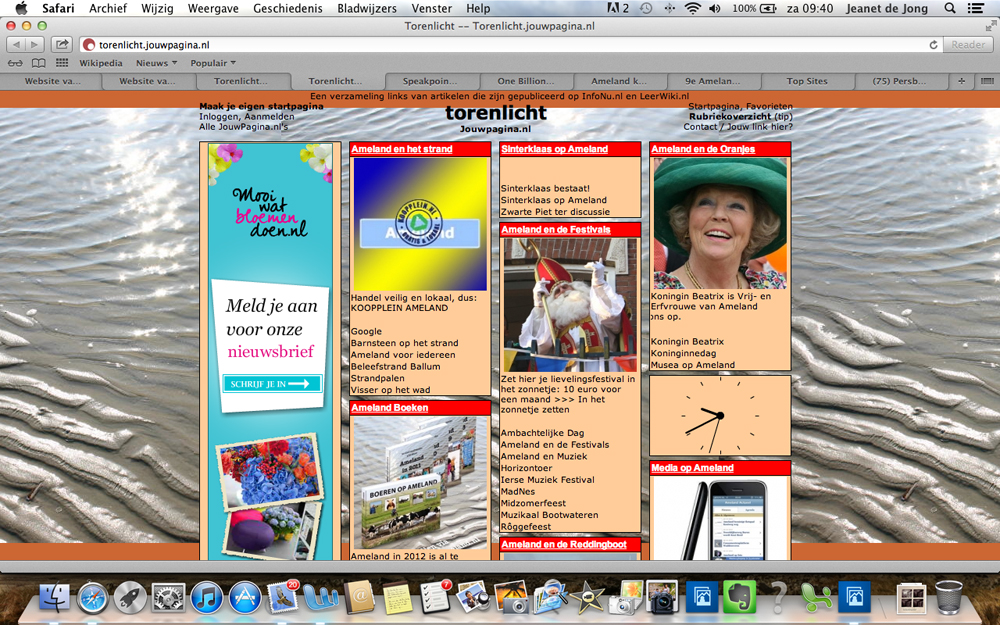Click the address bar URL field
The height and width of the screenshot is (625, 1000).
504,45
